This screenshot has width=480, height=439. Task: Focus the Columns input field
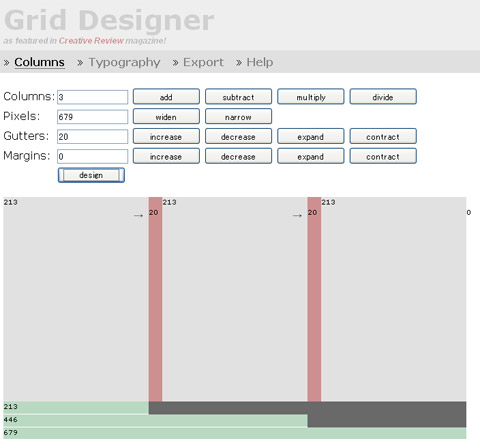click(92, 97)
